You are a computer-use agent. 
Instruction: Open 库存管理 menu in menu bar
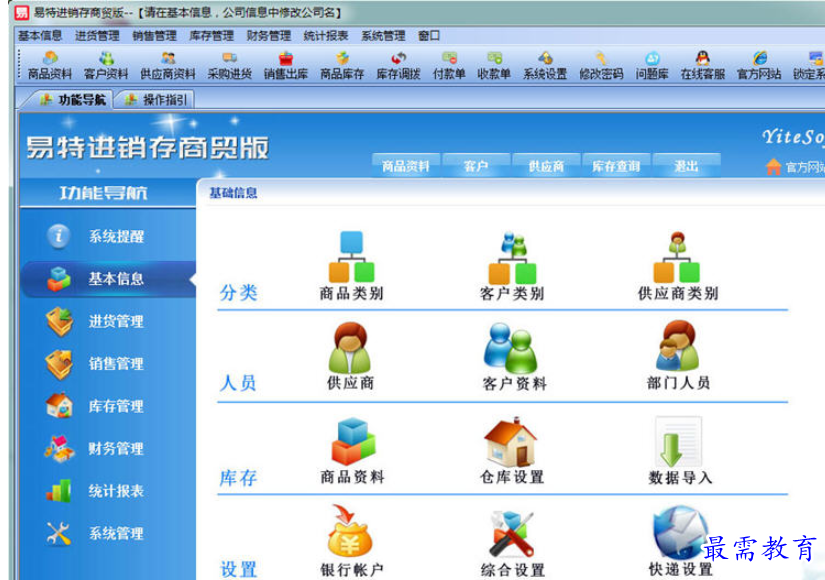pyautogui.click(x=212, y=36)
